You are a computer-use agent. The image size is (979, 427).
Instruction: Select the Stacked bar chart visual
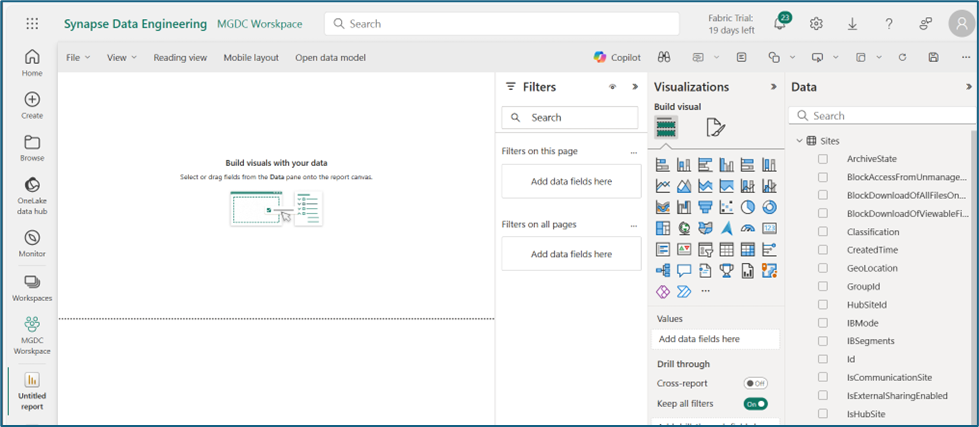coord(663,165)
